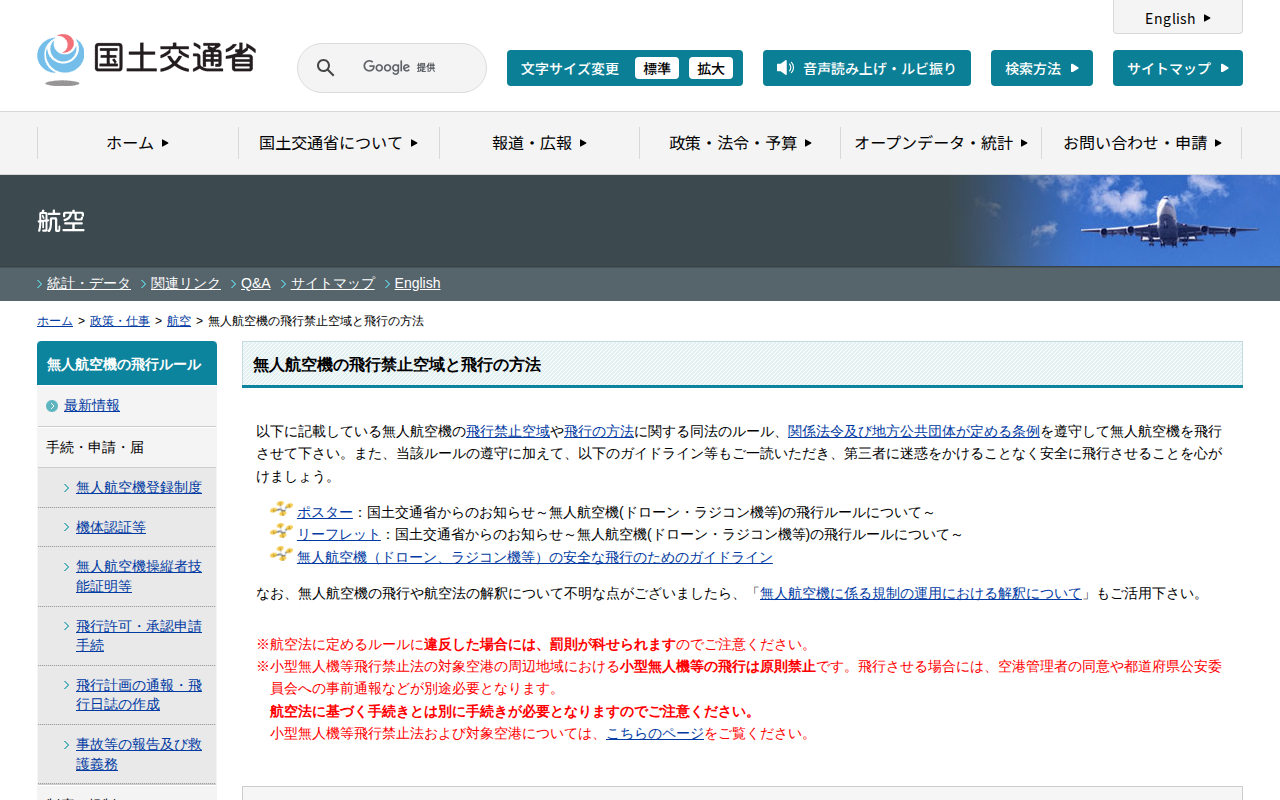Open the 無人航空機登録制度 sidebar link

(139, 487)
